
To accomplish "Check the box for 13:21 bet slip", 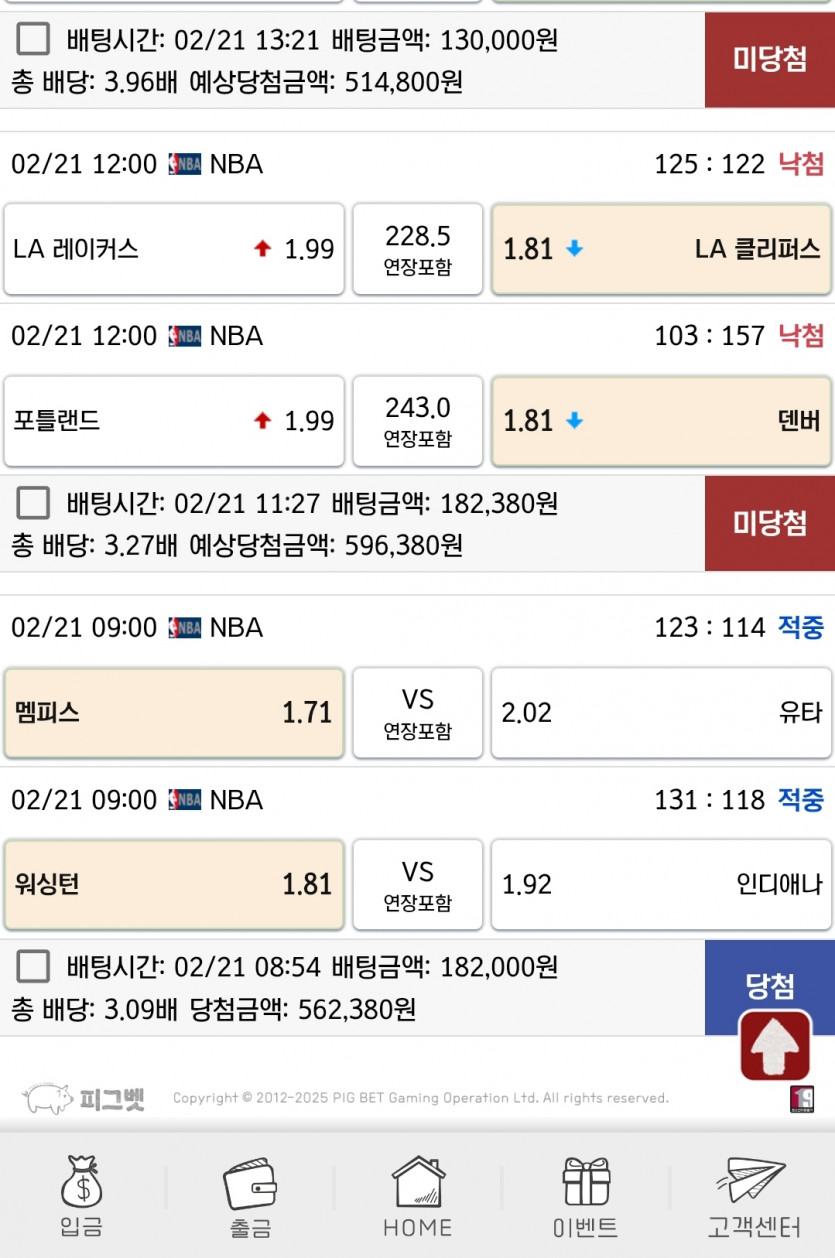I will coord(34,40).
